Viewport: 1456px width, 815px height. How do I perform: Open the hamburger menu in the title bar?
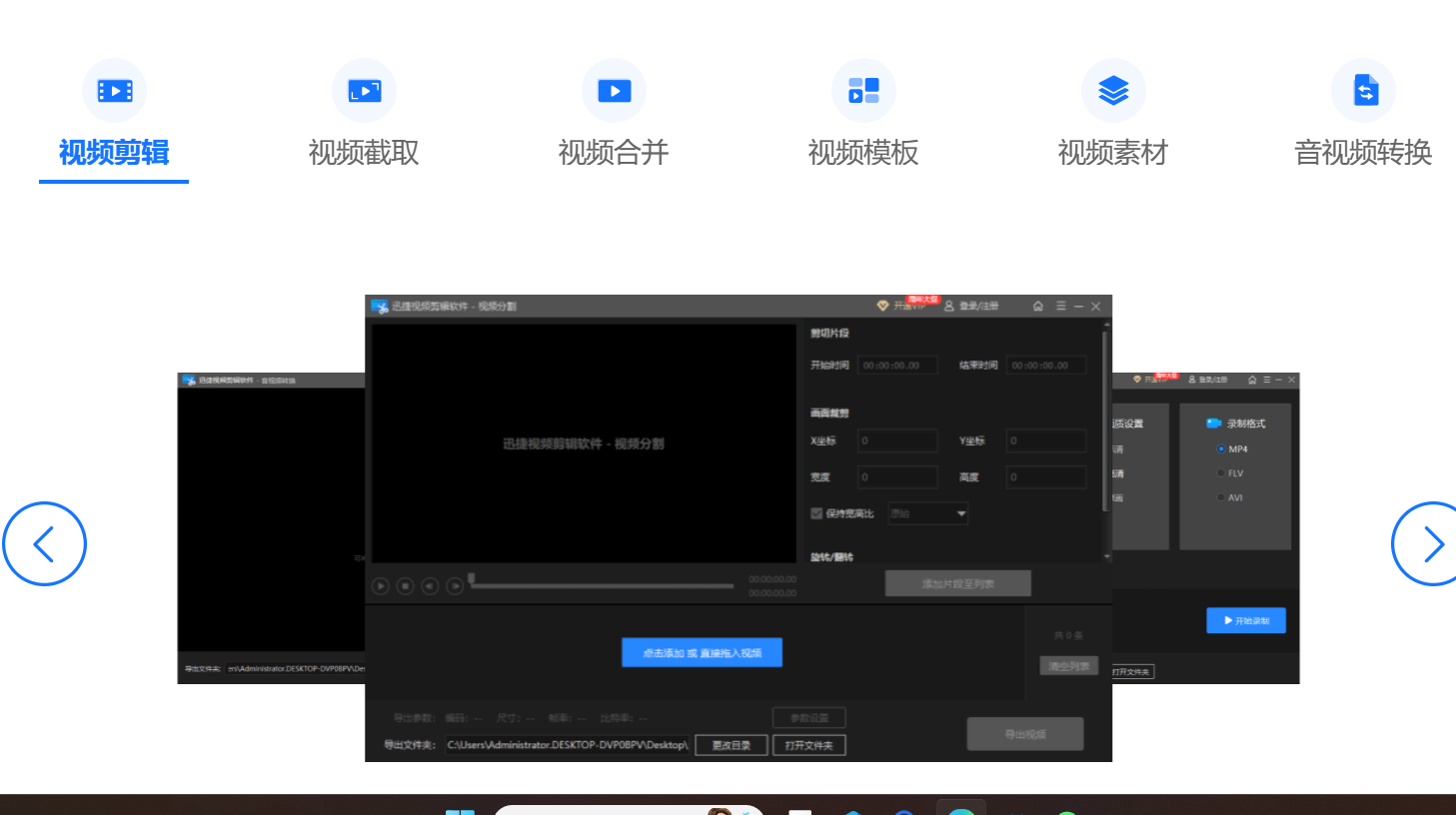[1060, 306]
